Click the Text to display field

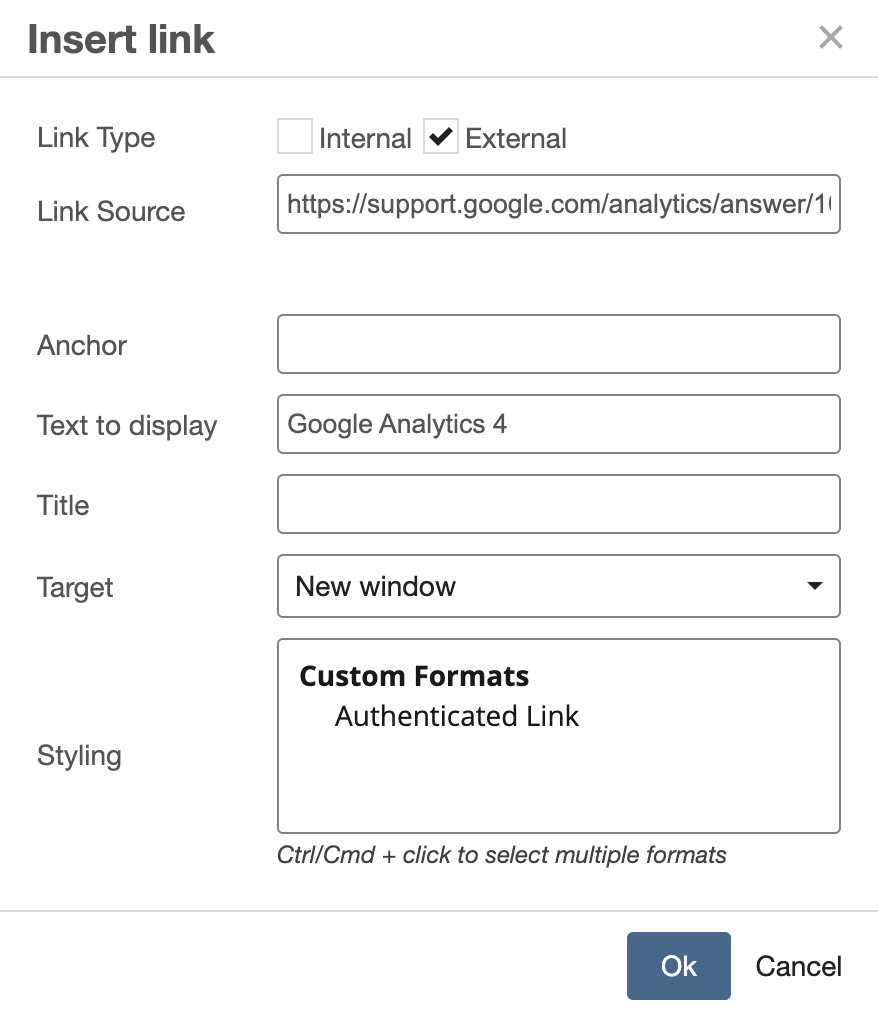(x=559, y=424)
